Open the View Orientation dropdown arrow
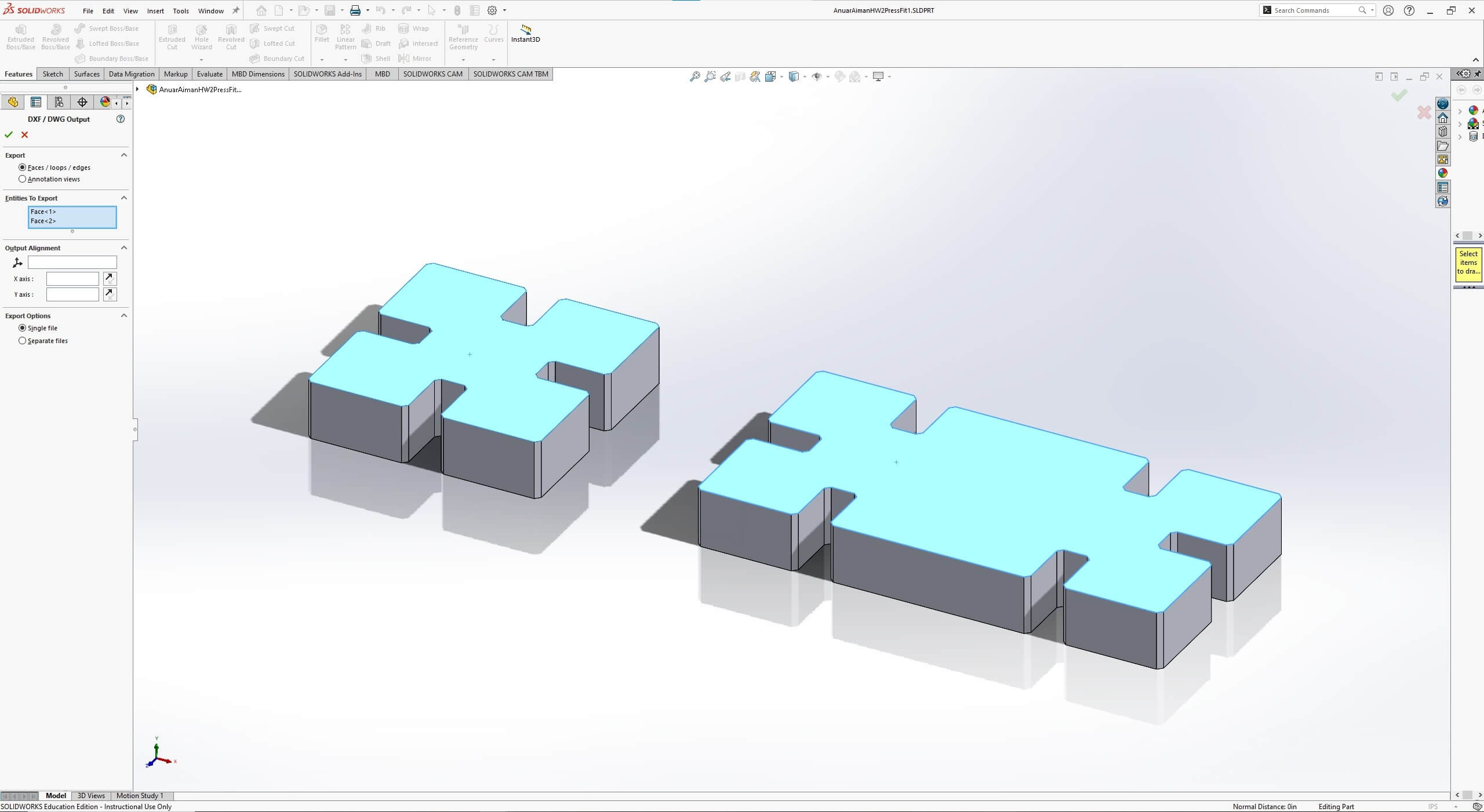This screenshot has width=1484, height=812. (781, 77)
